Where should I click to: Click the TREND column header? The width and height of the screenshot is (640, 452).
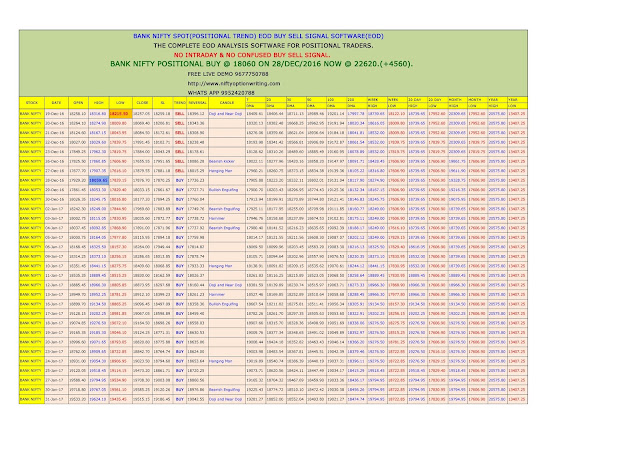tap(180, 103)
